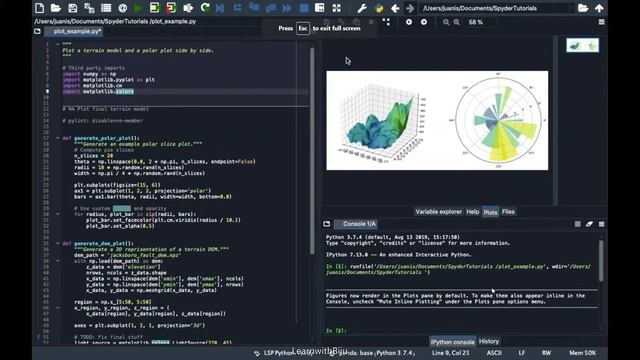Collapse the 'with np.load' block
The image size is (640, 360).
tap(58, 261)
